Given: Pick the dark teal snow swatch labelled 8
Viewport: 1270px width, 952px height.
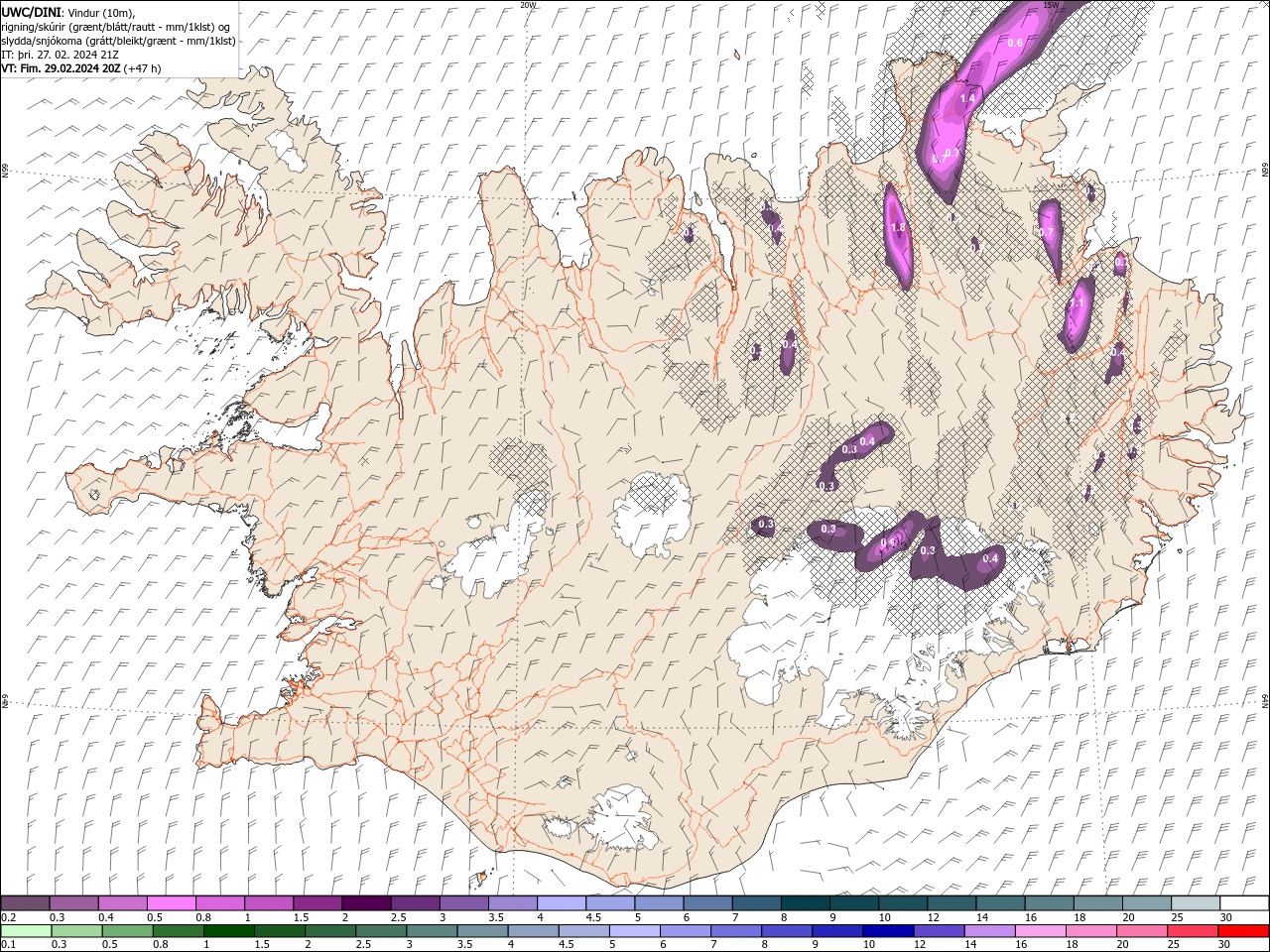Looking at the screenshot, I should point(806,903).
